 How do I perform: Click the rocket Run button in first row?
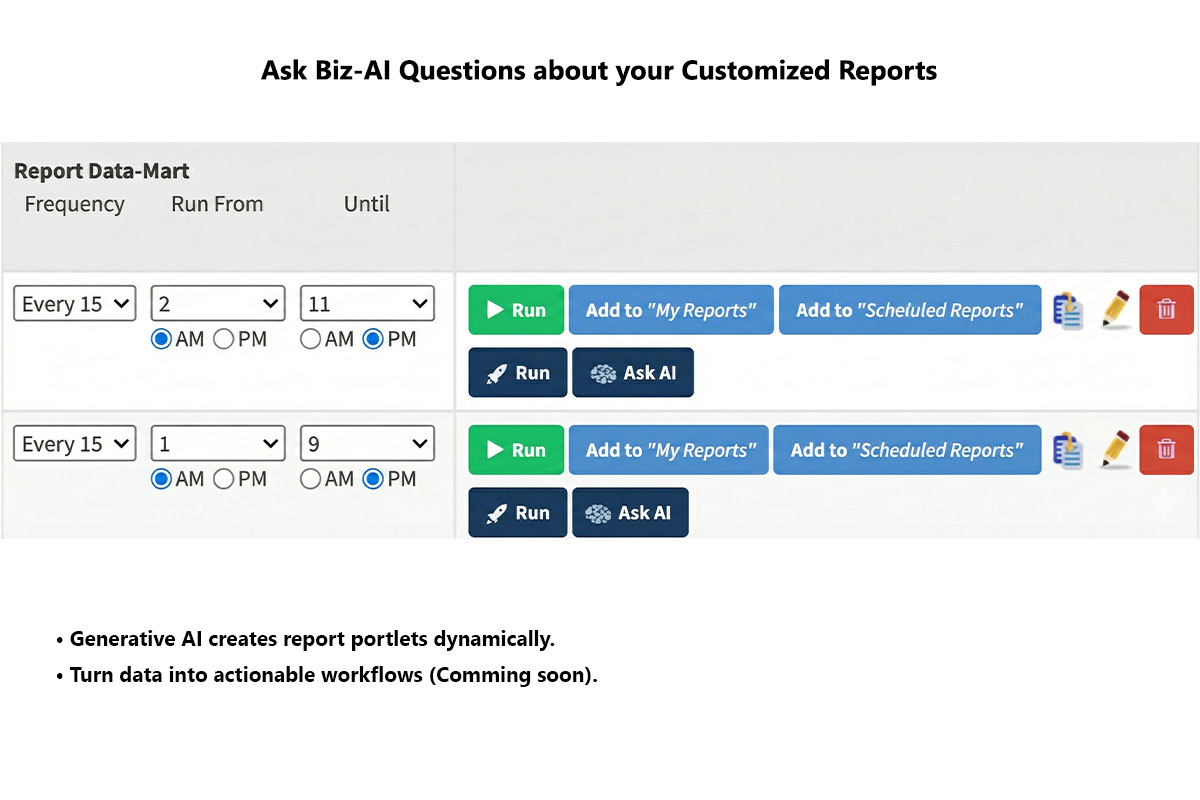518,373
